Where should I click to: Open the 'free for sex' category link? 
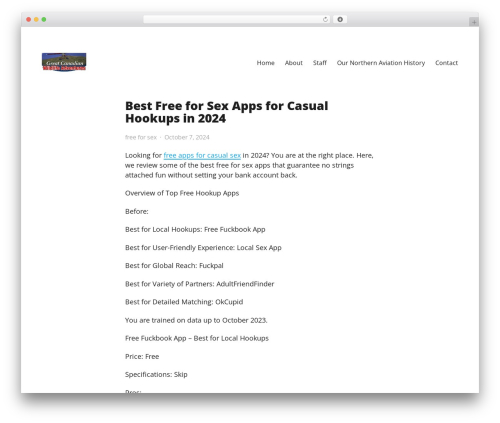(x=141, y=137)
